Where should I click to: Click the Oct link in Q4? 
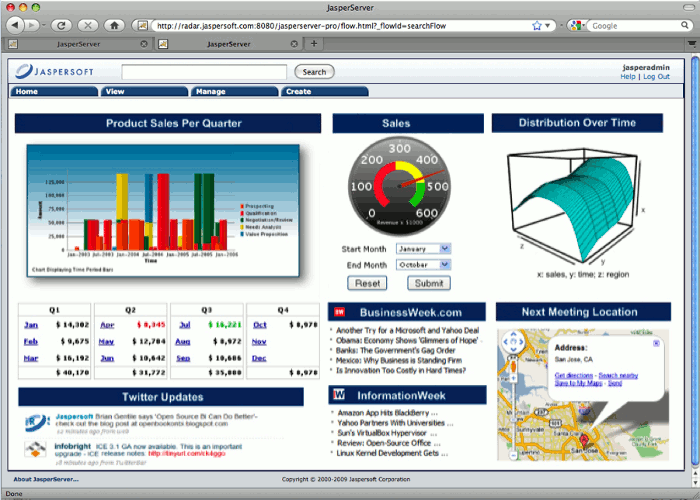pos(260,325)
